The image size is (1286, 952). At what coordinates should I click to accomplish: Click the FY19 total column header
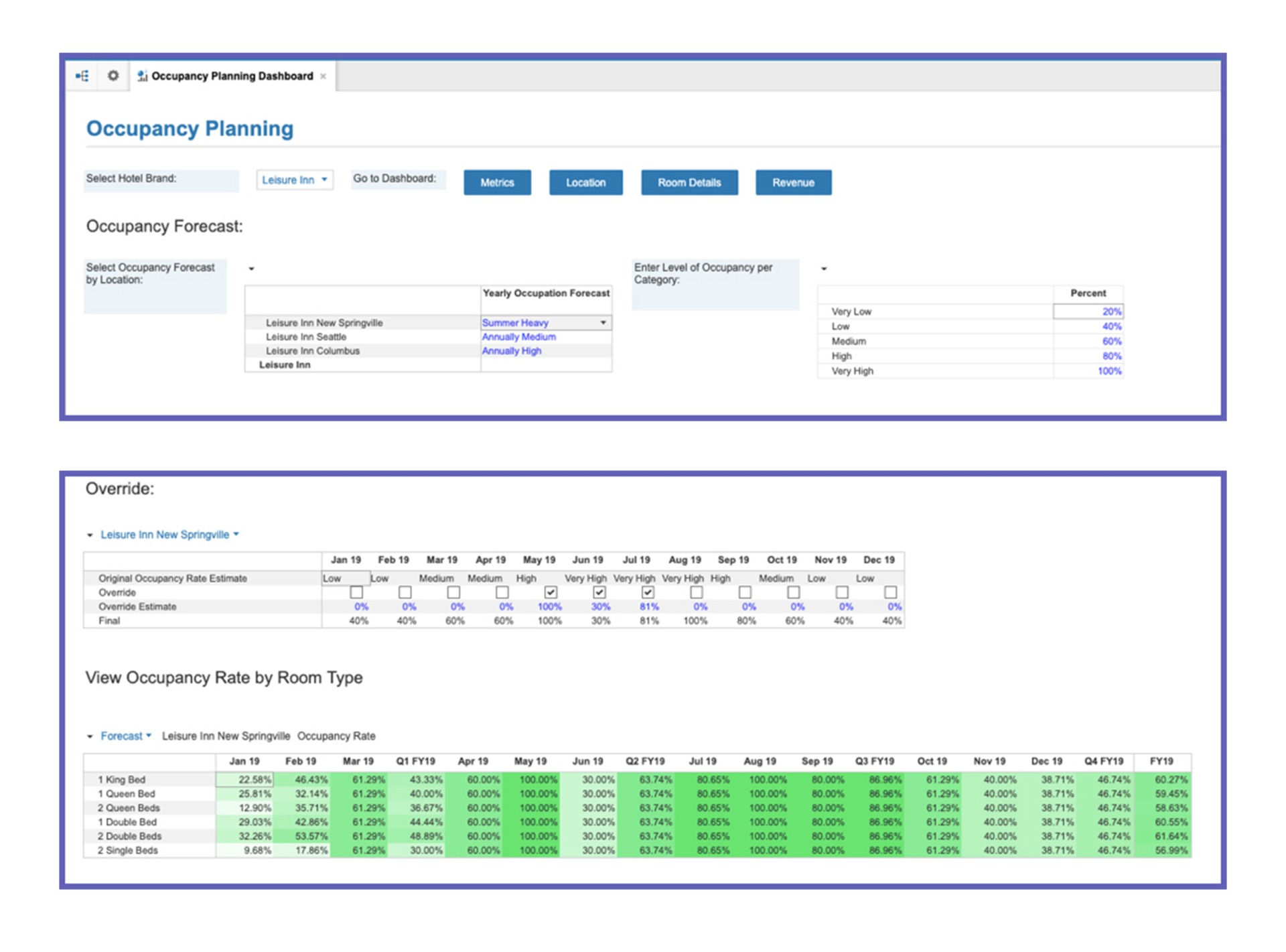coord(1161,762)
